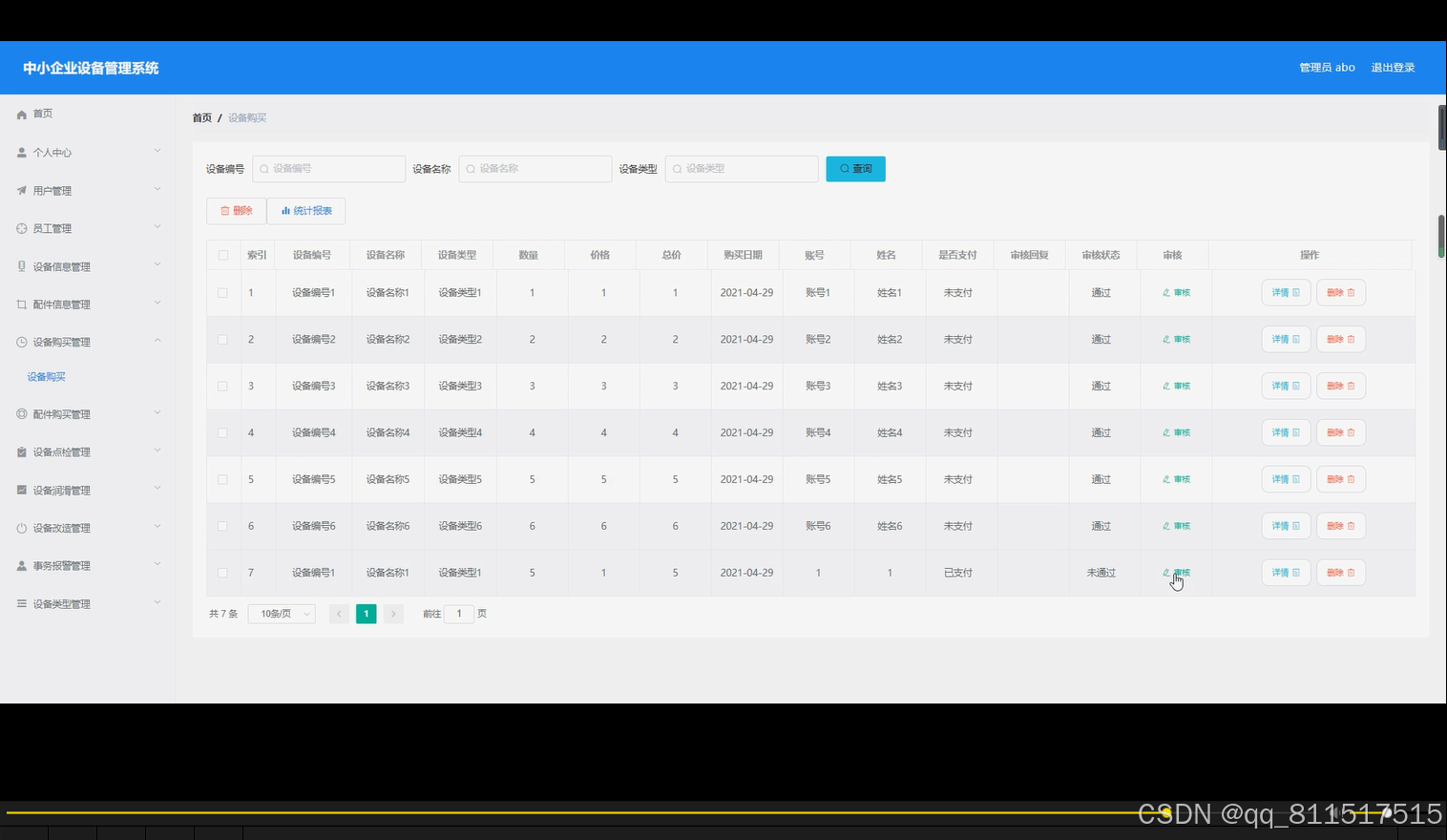The width and height of the screenshot is (1447, 840).
Task: Click the home icon beside 首页
Action: (21, 115)
